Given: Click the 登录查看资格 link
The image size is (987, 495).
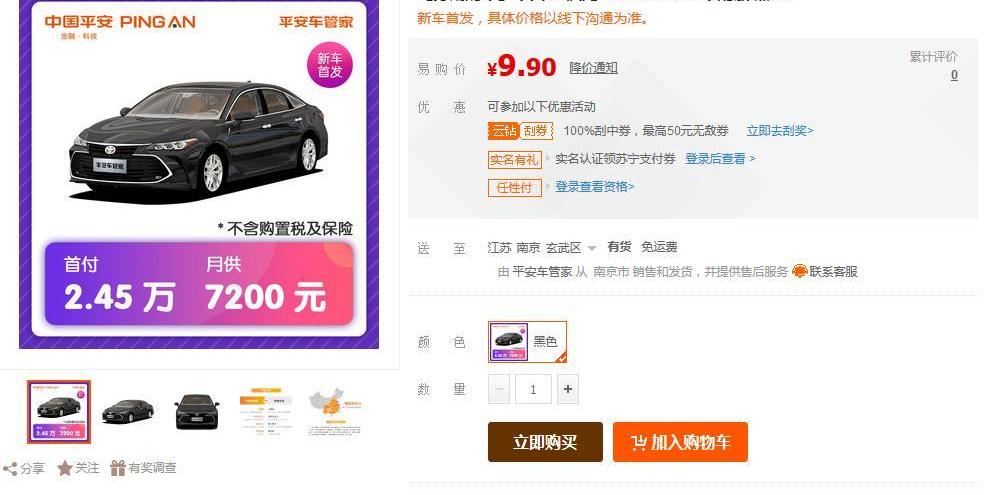Looking at the screenshot, I should [594, 187].
